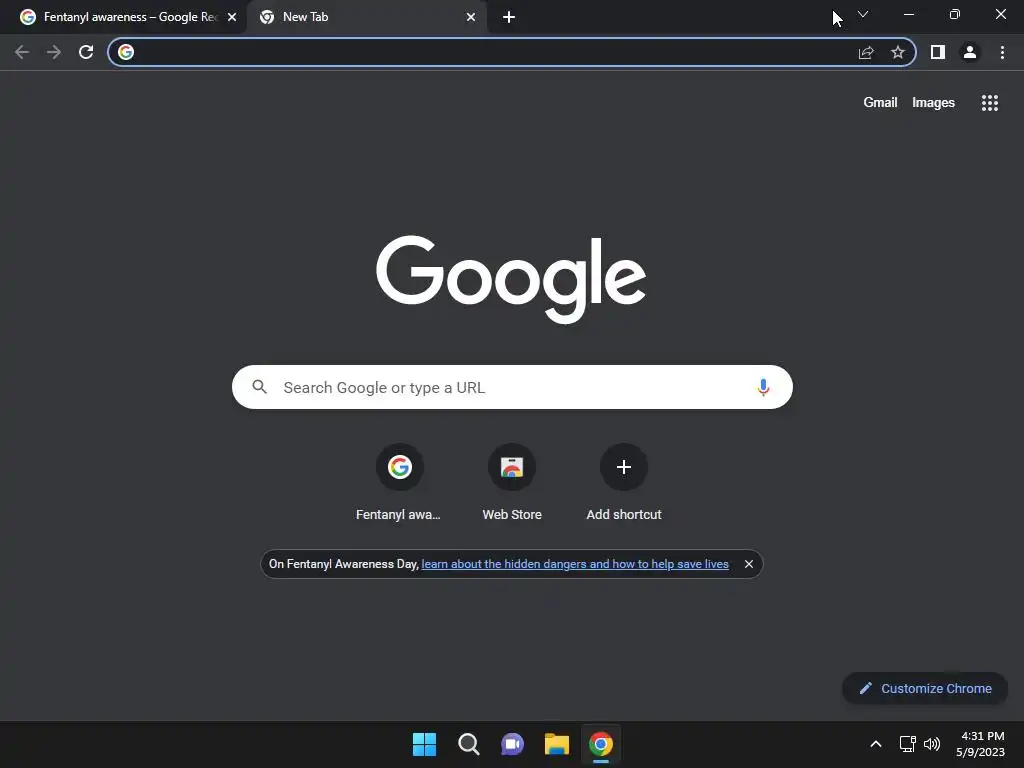Click the browser forward arrow
1024x768 pixels.
pyautogui.click(x=54, y=52)
